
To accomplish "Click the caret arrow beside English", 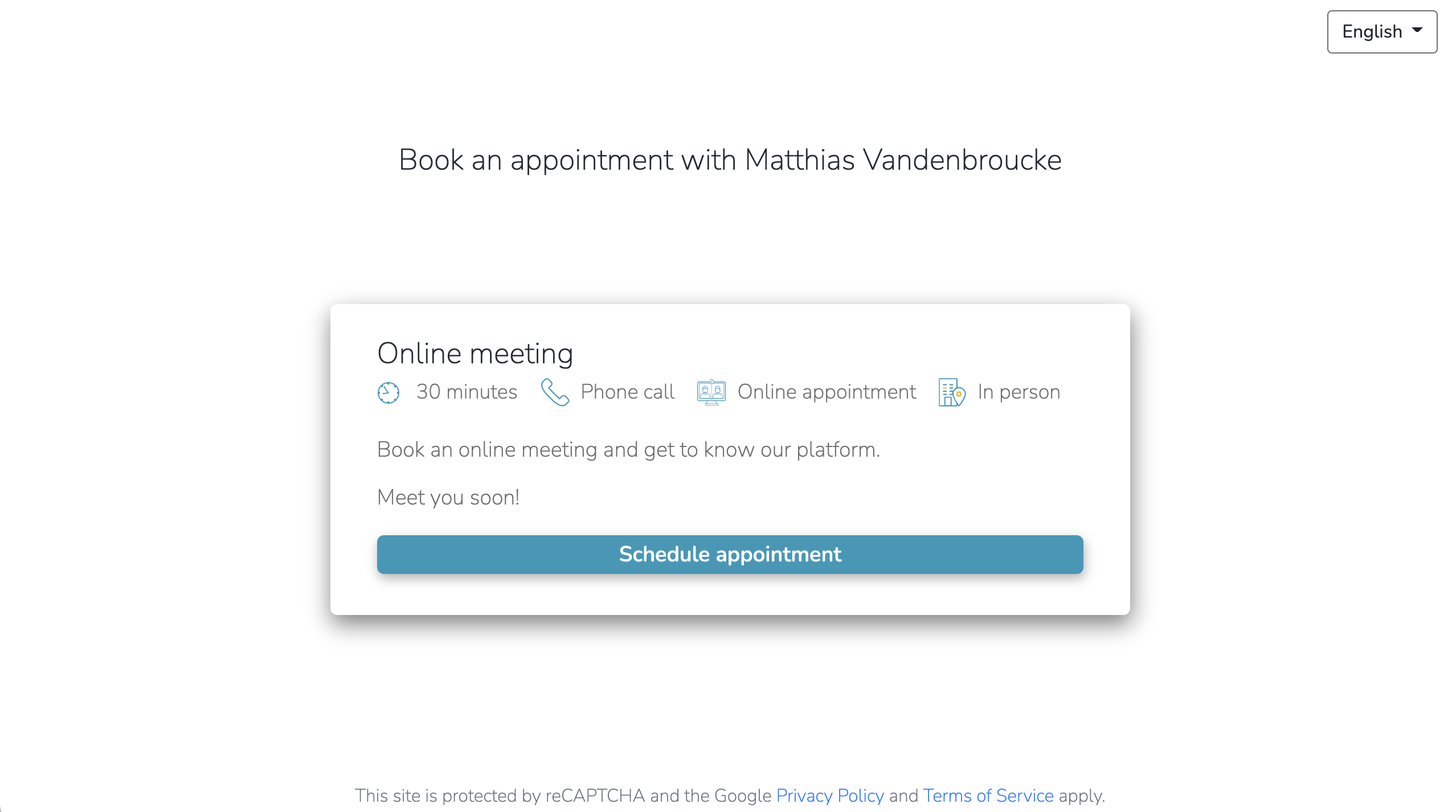I will (1417, 30).
